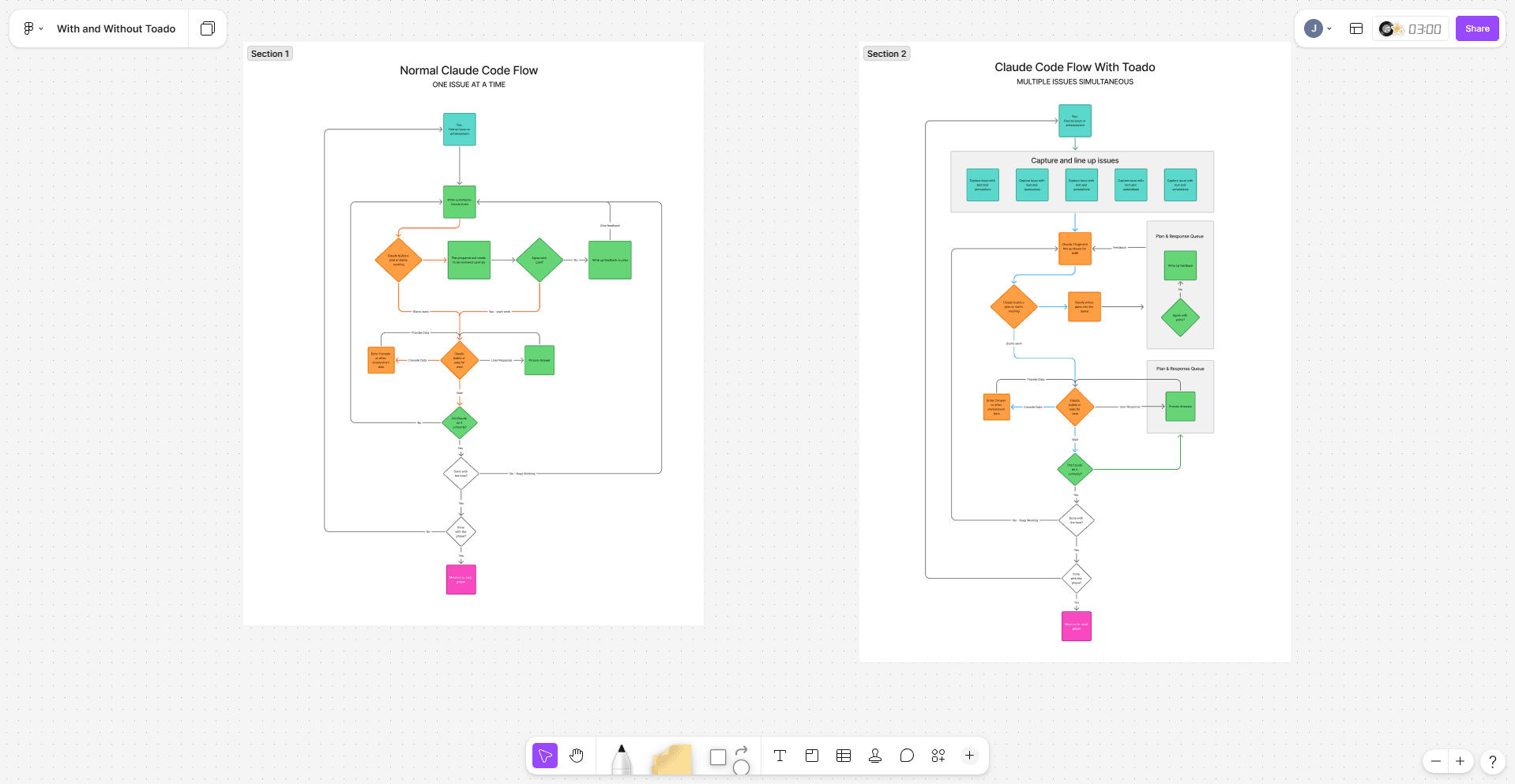The height and width of the screenshot is (784, 1515).
Task: Click the Normal Claude Code Flow title
Action: click(468, 70)
